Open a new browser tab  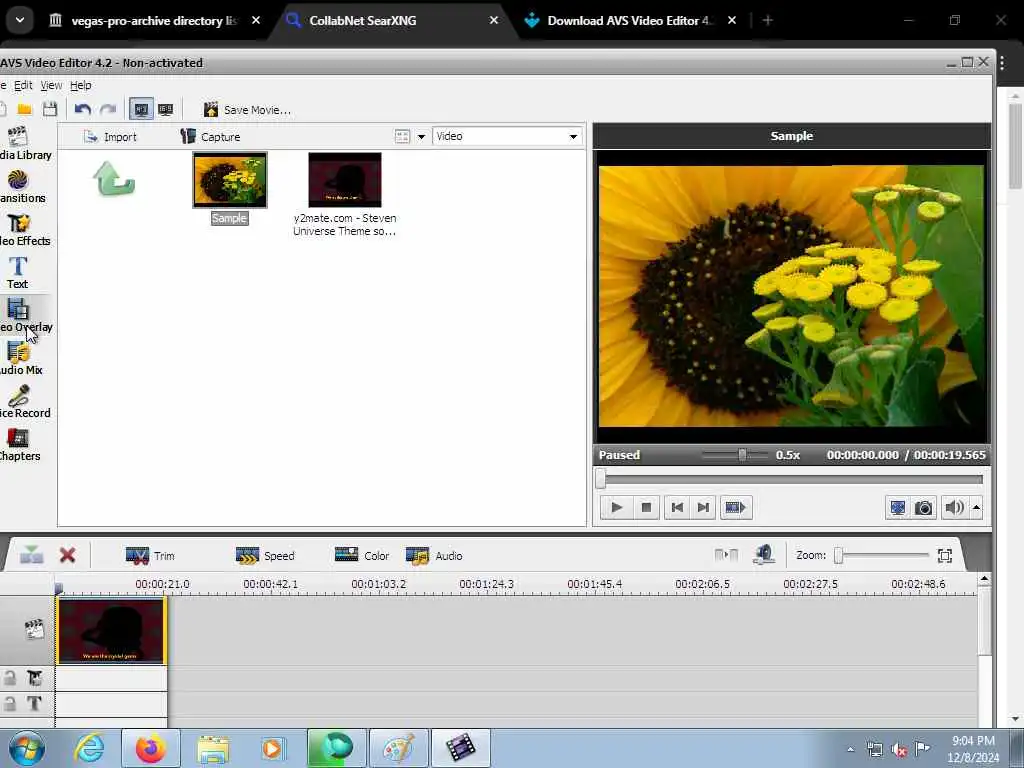point(768,20)
